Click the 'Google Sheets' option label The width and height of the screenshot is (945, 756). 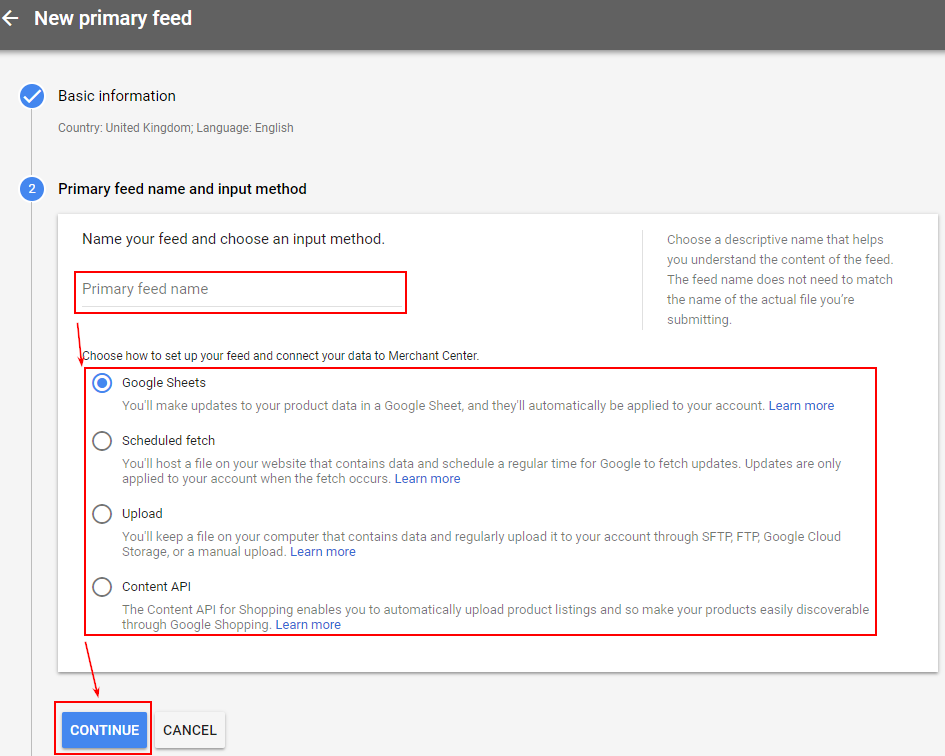[x=163, y=383]
